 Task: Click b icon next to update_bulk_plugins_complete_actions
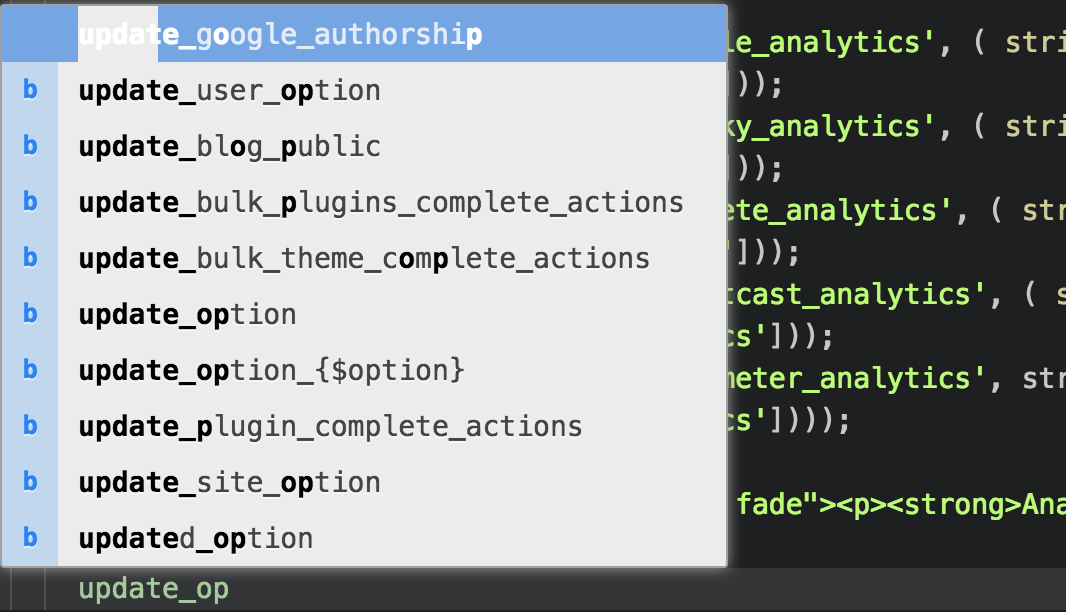(30, 201)
